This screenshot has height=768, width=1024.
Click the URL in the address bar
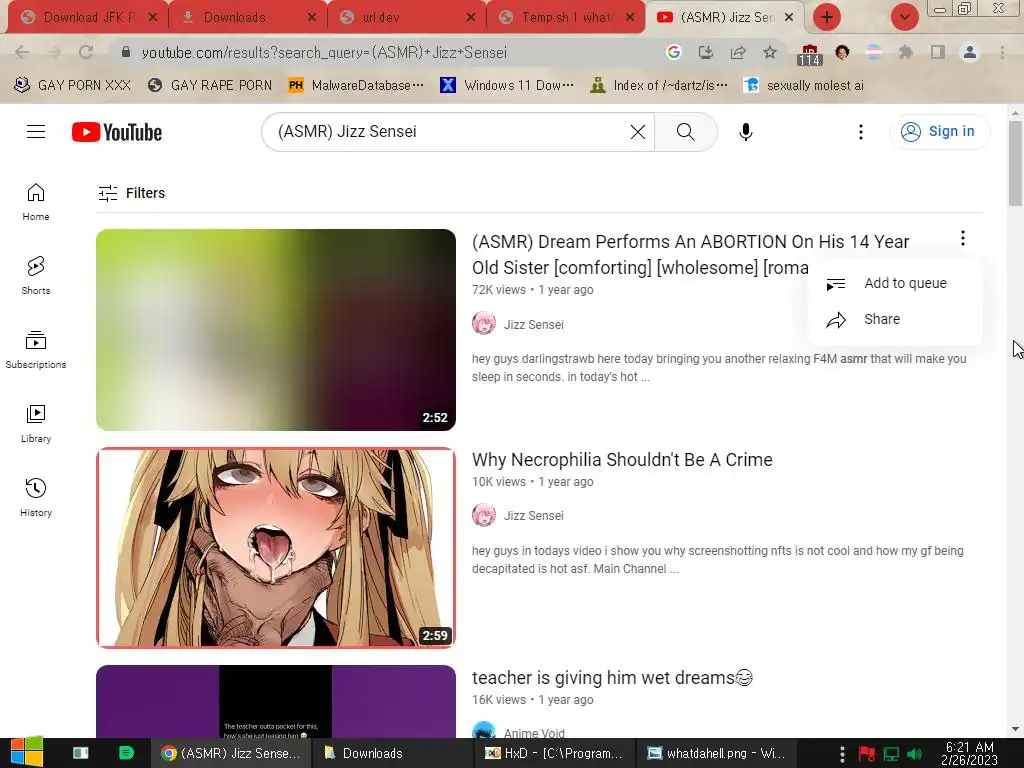coord(324,52)
